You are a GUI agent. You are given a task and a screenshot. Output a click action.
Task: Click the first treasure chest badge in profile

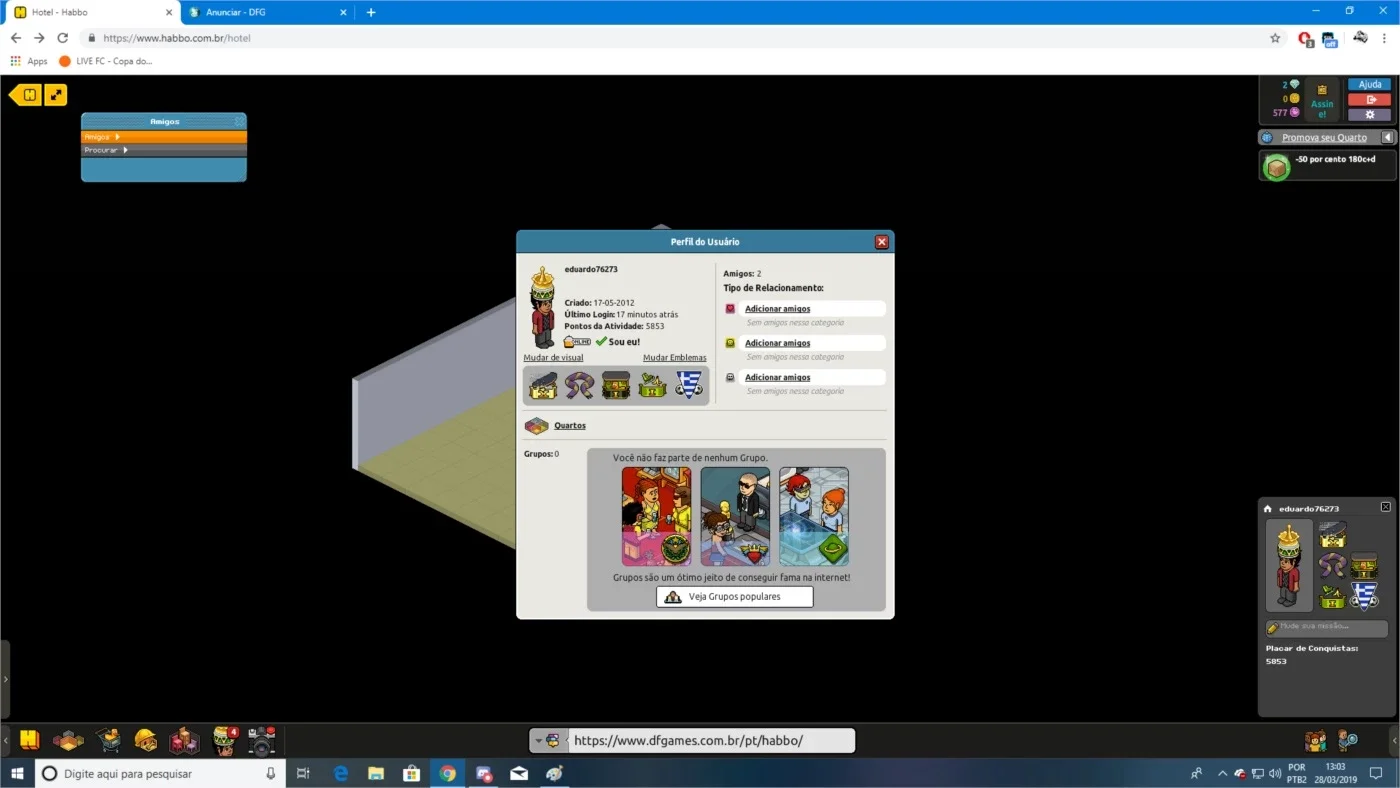[x=543, y=385]
